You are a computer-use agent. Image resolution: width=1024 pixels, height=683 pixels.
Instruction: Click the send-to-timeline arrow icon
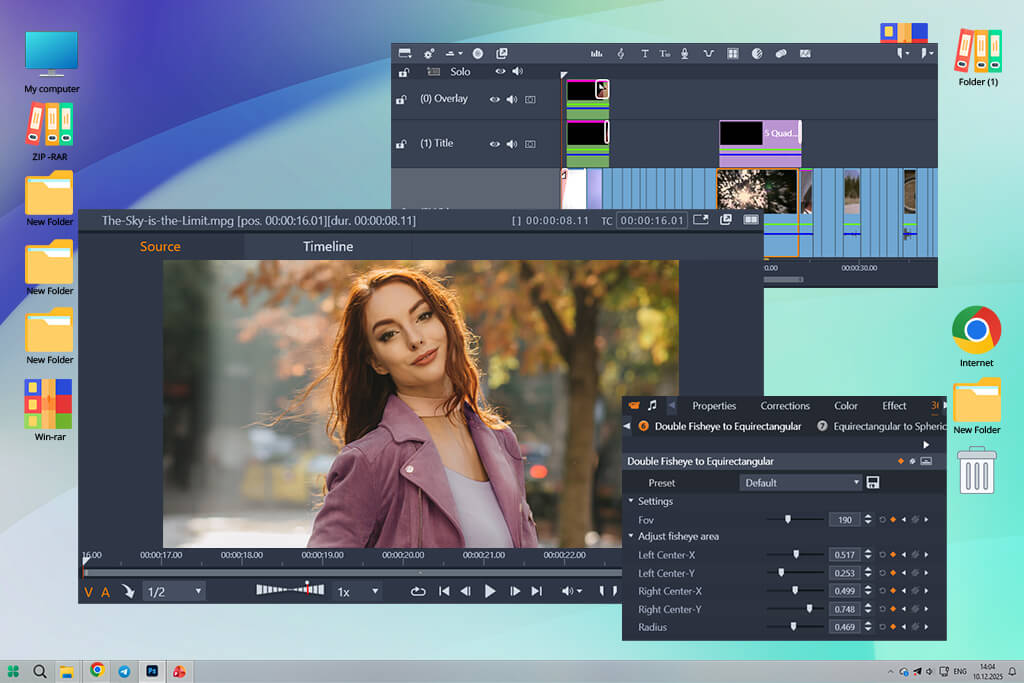pyautogui.click(x=128, y=592)
